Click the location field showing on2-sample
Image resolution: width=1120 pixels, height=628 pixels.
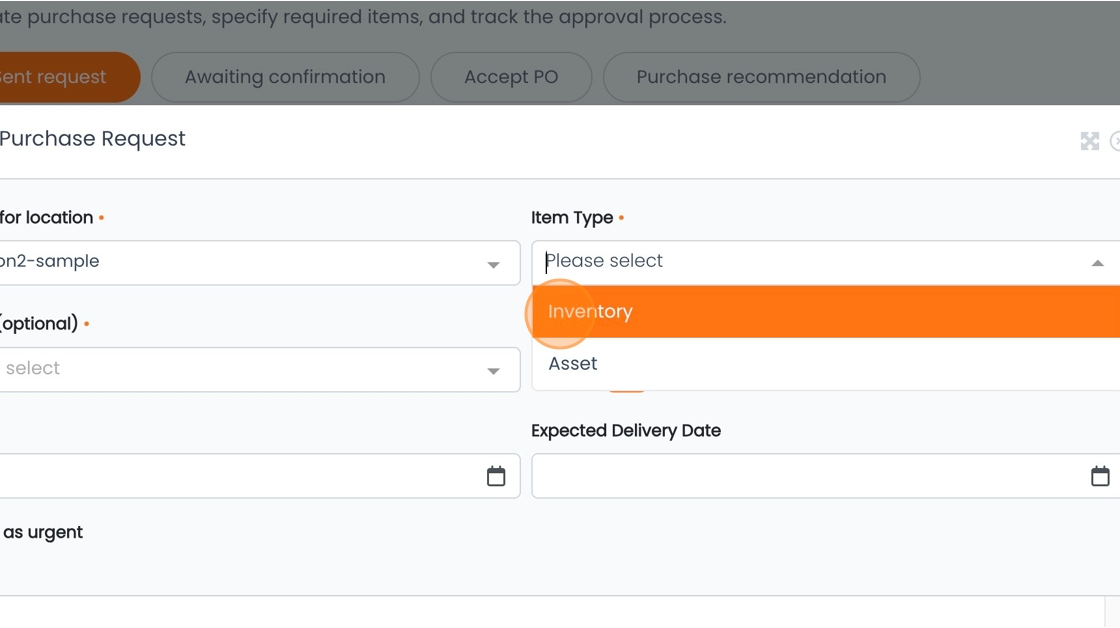pyautogui.click(x=240, y=262)
